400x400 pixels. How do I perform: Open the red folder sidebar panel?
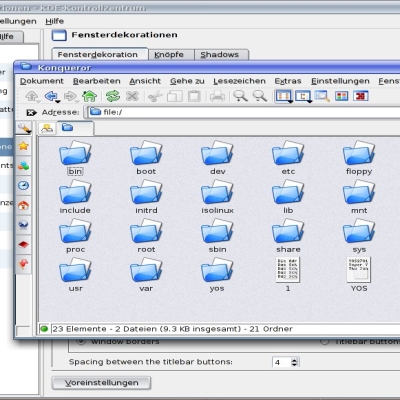pos(24,244)
